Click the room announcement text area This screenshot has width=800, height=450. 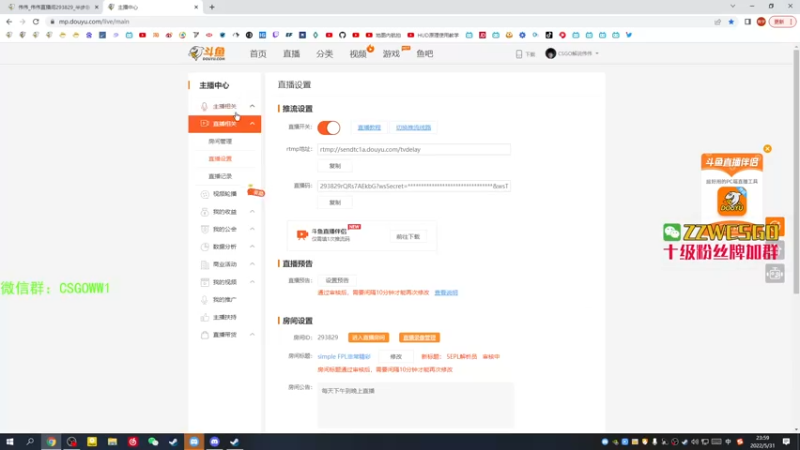pyautogui.click(x=415, y=406)
